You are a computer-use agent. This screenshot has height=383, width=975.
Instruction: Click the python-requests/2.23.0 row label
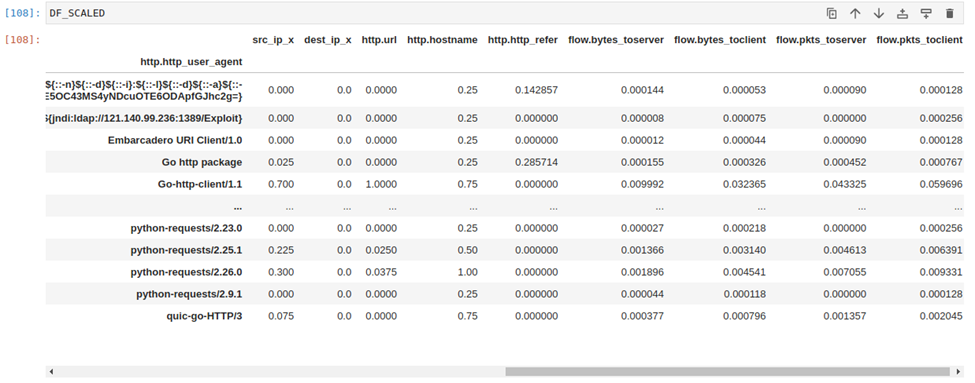(187, 228)
